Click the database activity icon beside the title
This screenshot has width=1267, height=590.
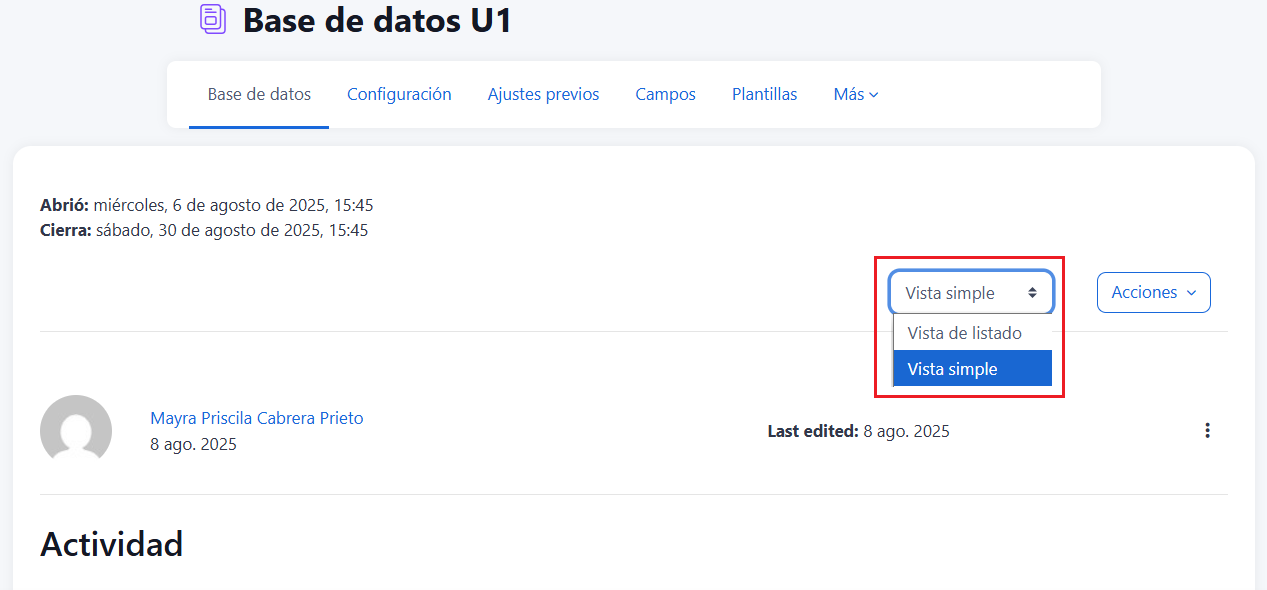point(213,20)
